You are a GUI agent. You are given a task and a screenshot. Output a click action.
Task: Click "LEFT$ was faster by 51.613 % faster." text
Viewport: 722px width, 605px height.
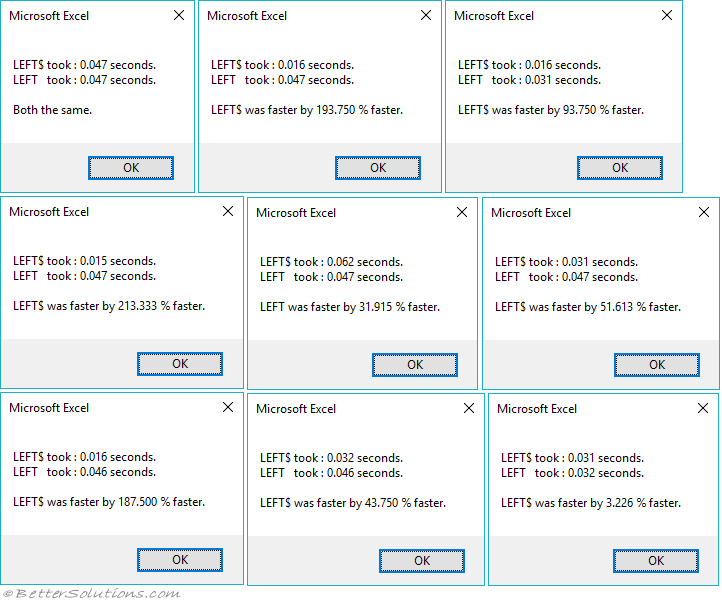(588, 307)
